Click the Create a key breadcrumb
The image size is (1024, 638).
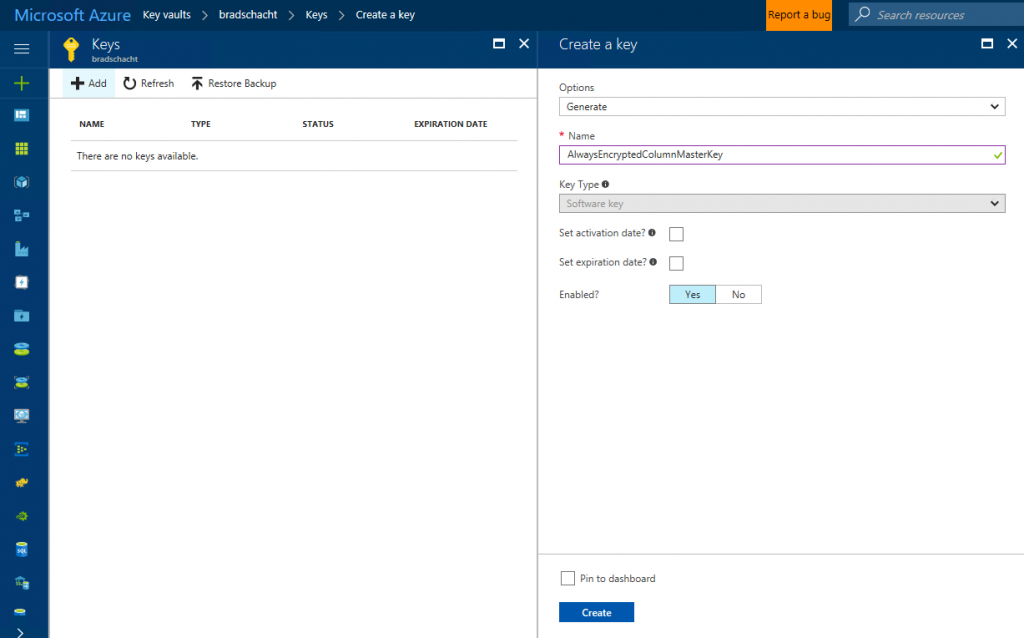pyautogui.click(x=385, y=14)
